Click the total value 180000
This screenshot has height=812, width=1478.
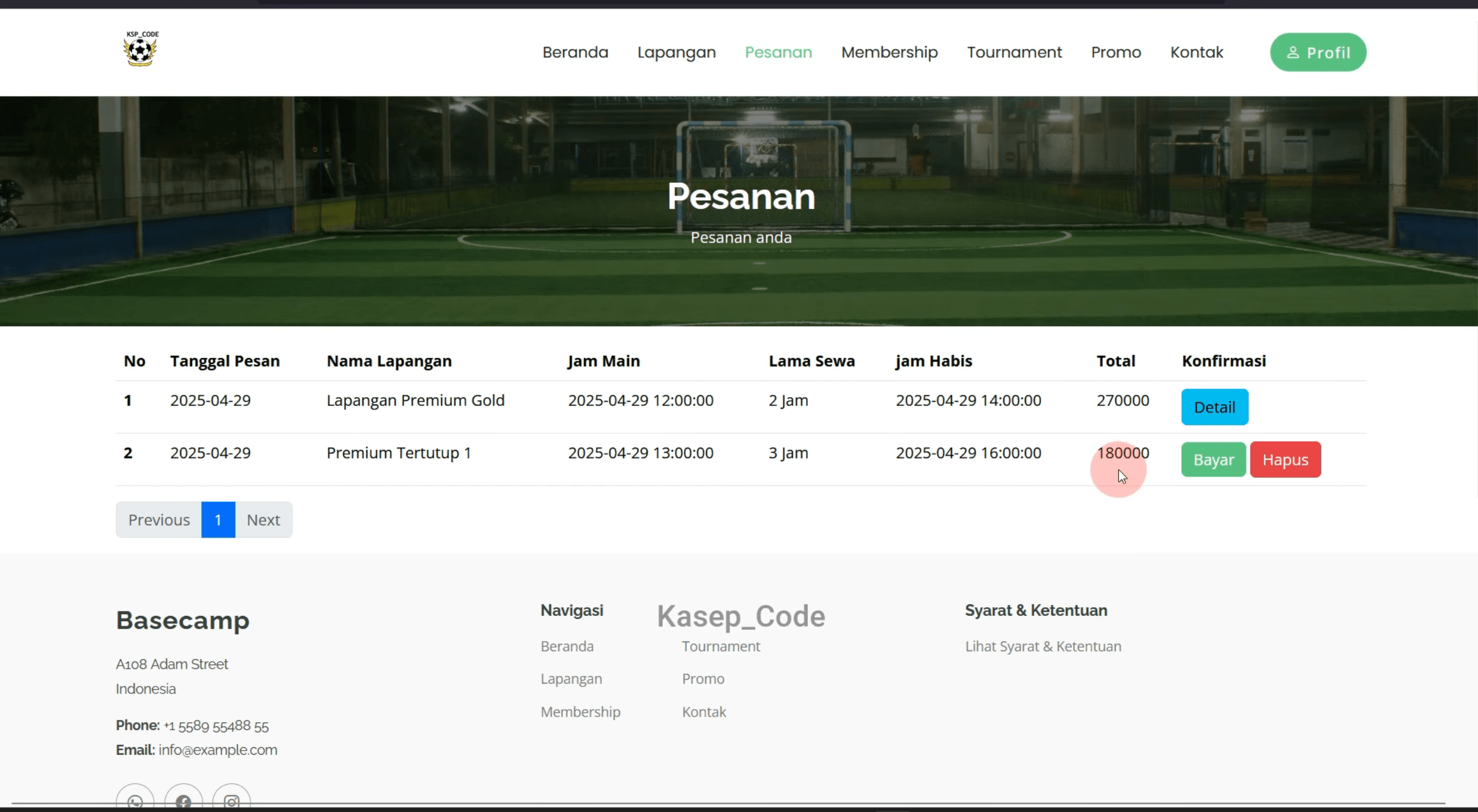[x=1123, y=453]
